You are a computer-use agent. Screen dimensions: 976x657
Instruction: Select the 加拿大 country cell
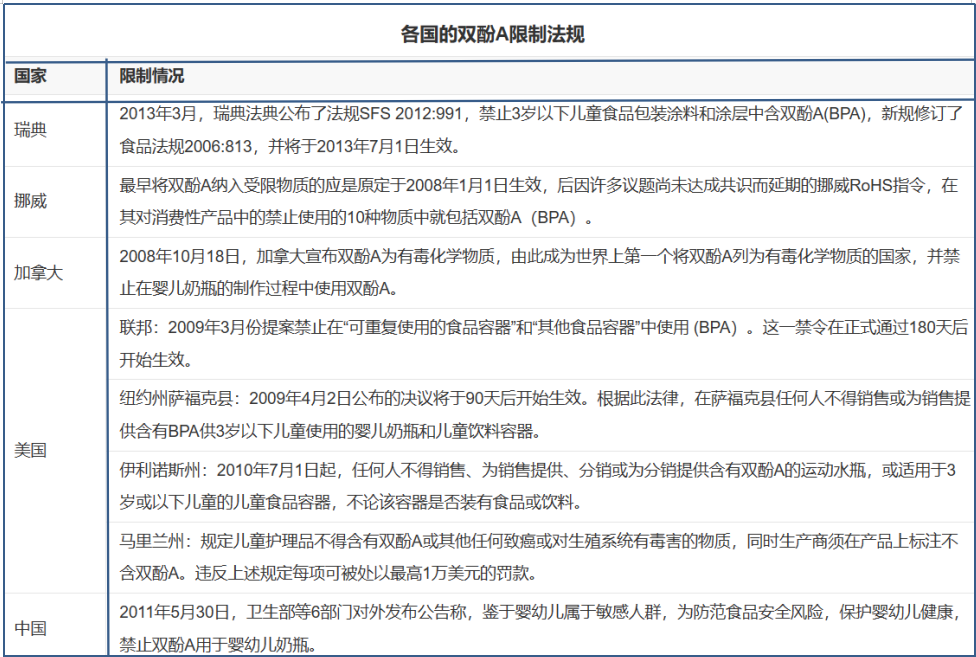coord(39,272)
